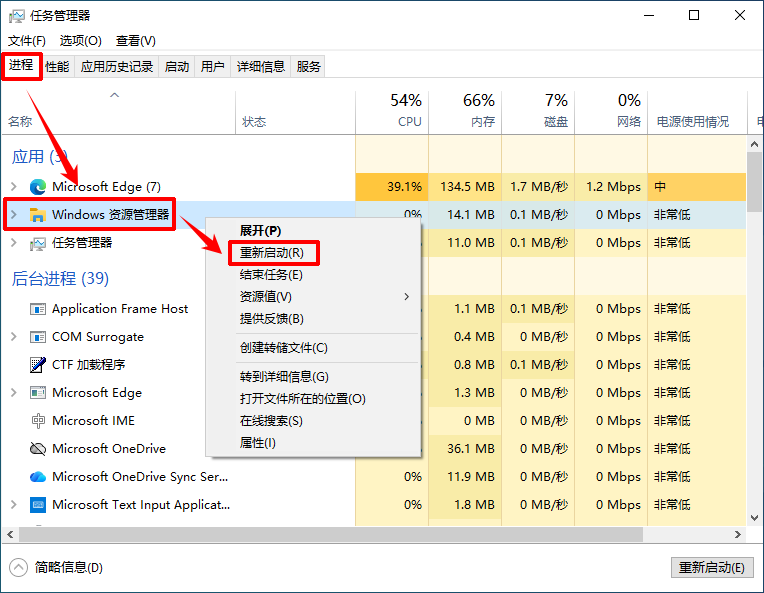Screen dimensions: 764x593
Task: Open the 选项(O) menu
Action: (x=80, y=40)
